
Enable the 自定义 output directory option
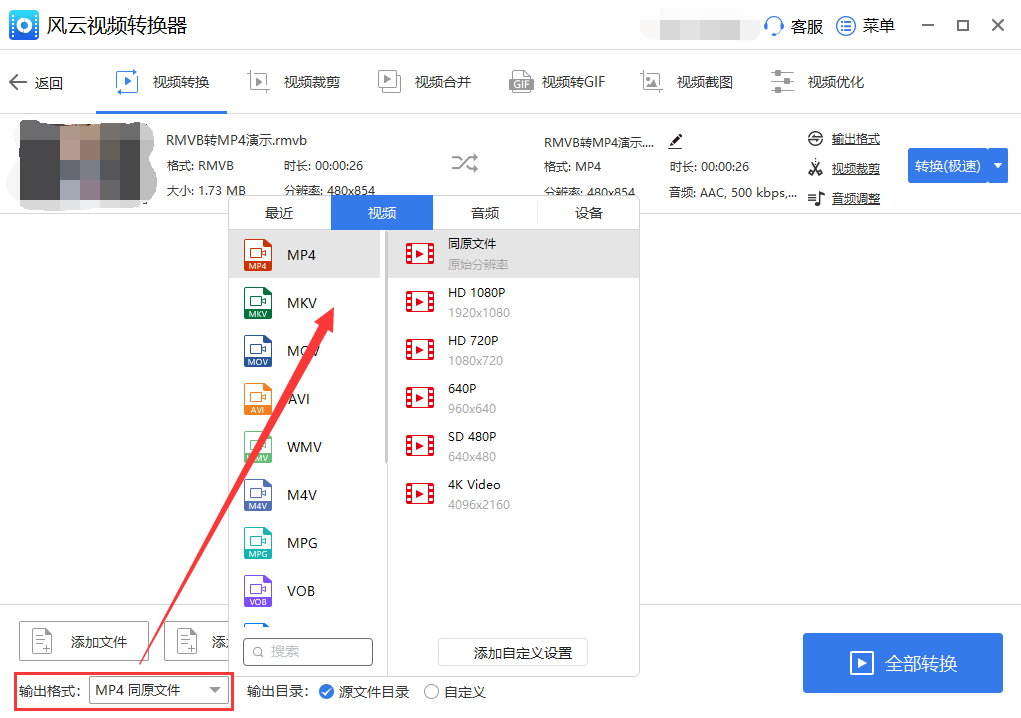point(432,691)
